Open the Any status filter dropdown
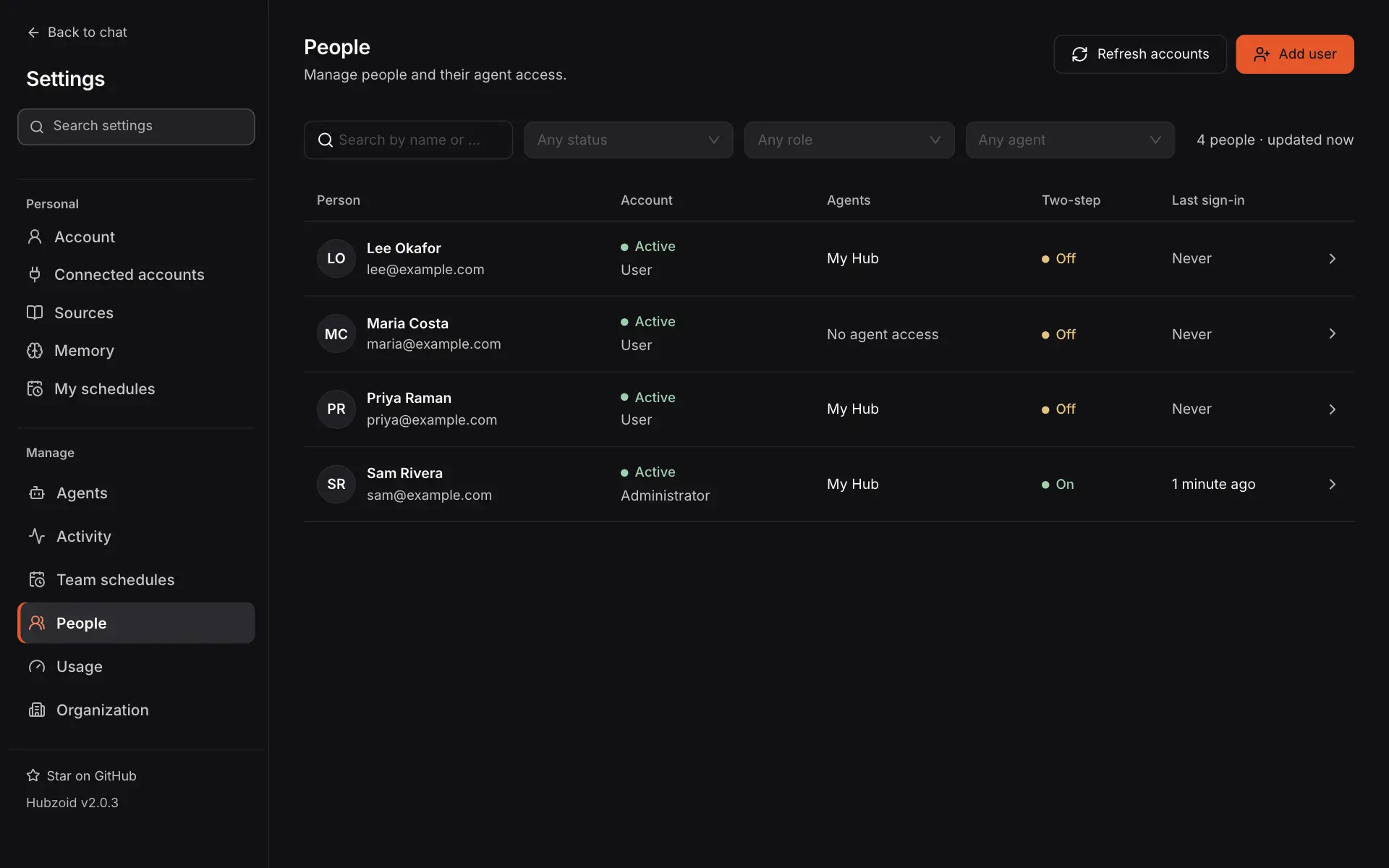This screenshot has width=1389, height=868. coord(629,140)
